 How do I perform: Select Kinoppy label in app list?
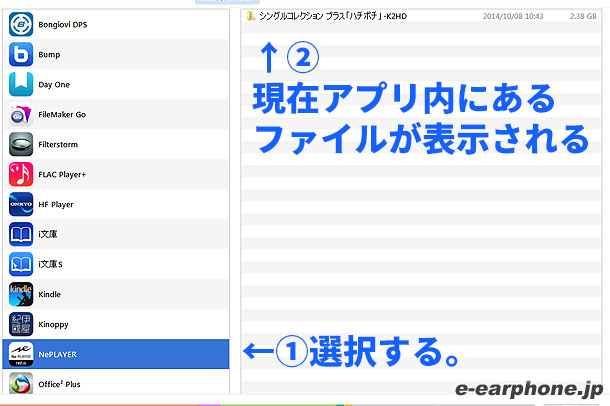click(x=53, y=324)
